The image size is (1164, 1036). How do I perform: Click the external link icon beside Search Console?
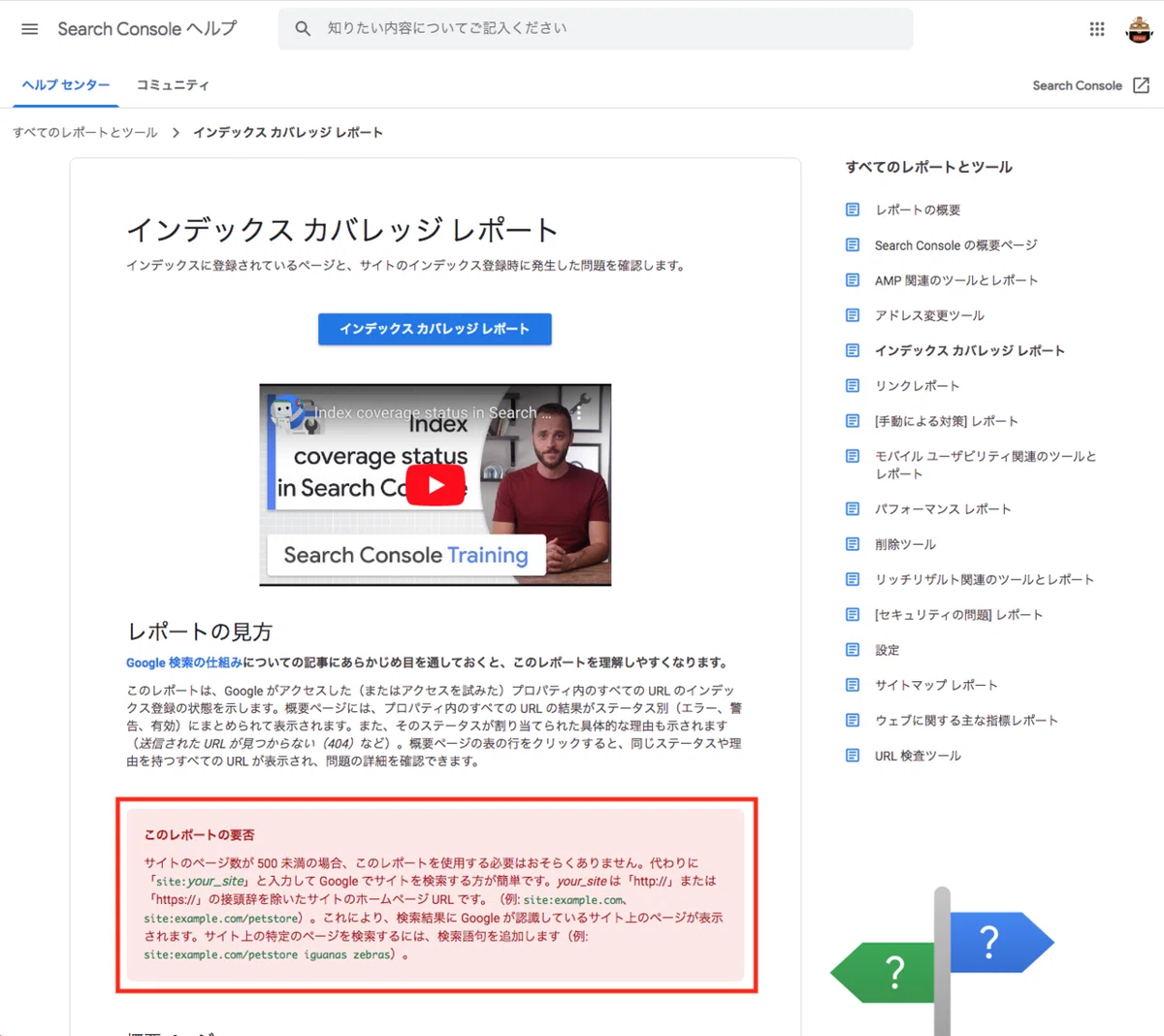1142,85
